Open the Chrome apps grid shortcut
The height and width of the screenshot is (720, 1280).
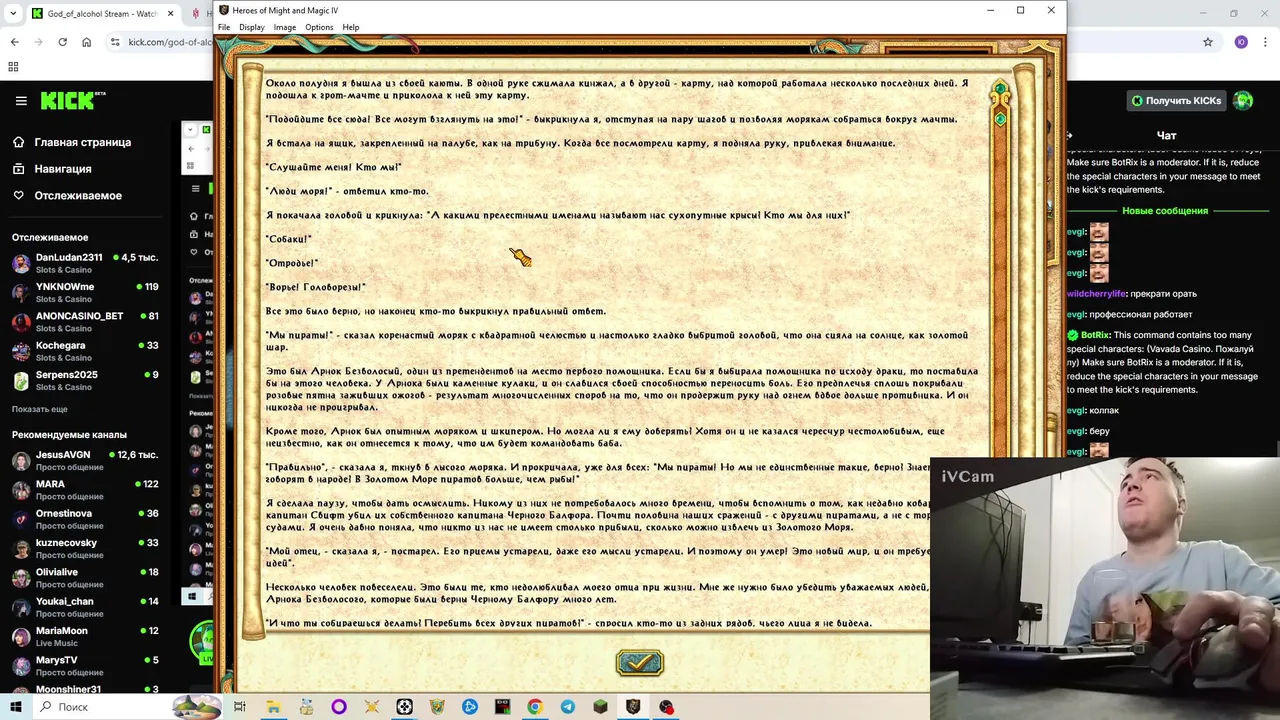pyautogui.click(x=13, y=67)
